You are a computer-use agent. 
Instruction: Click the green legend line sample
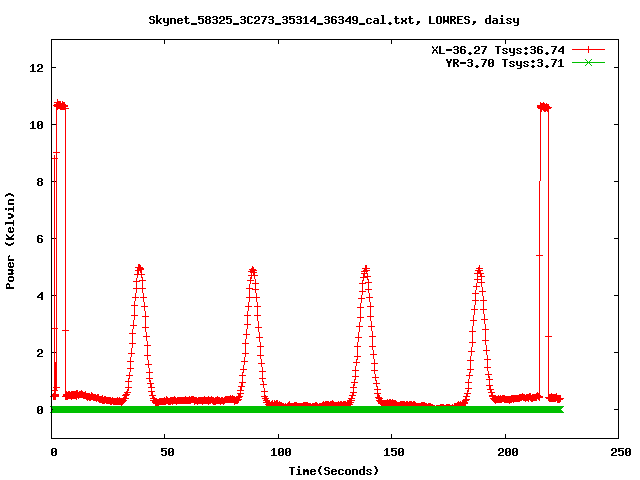tap(588, 62)
